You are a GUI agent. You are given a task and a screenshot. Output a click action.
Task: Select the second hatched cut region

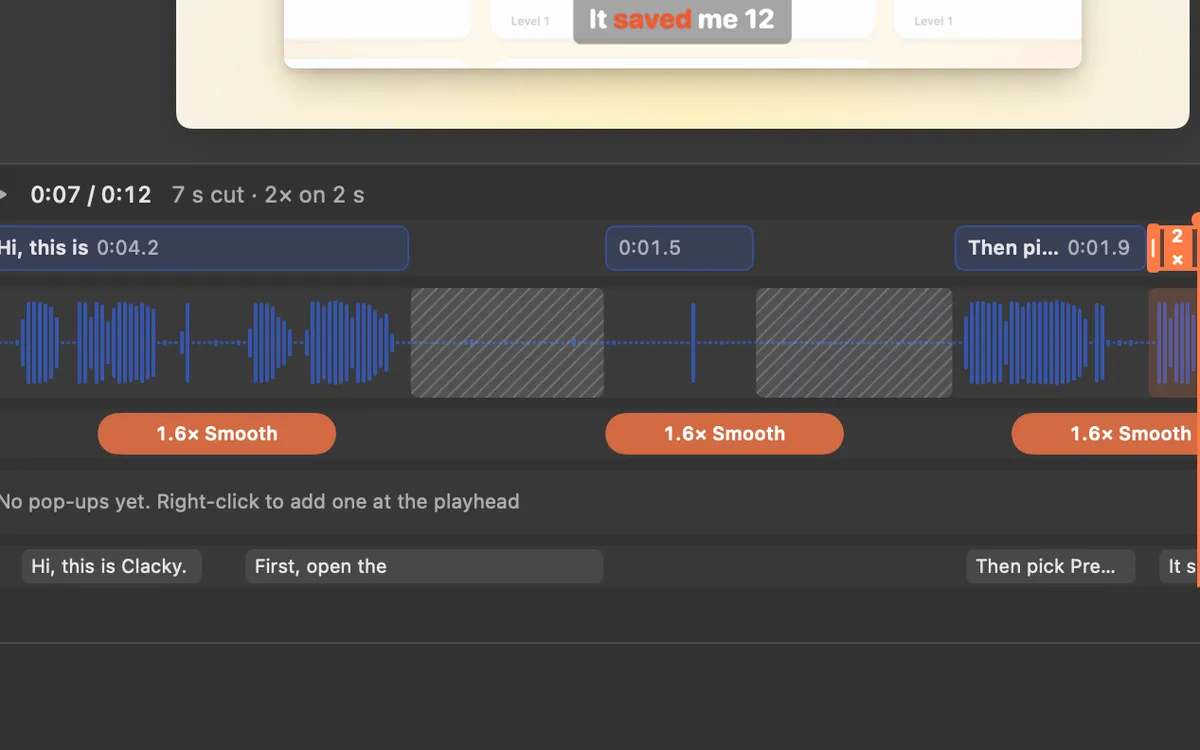coord(854,343)
